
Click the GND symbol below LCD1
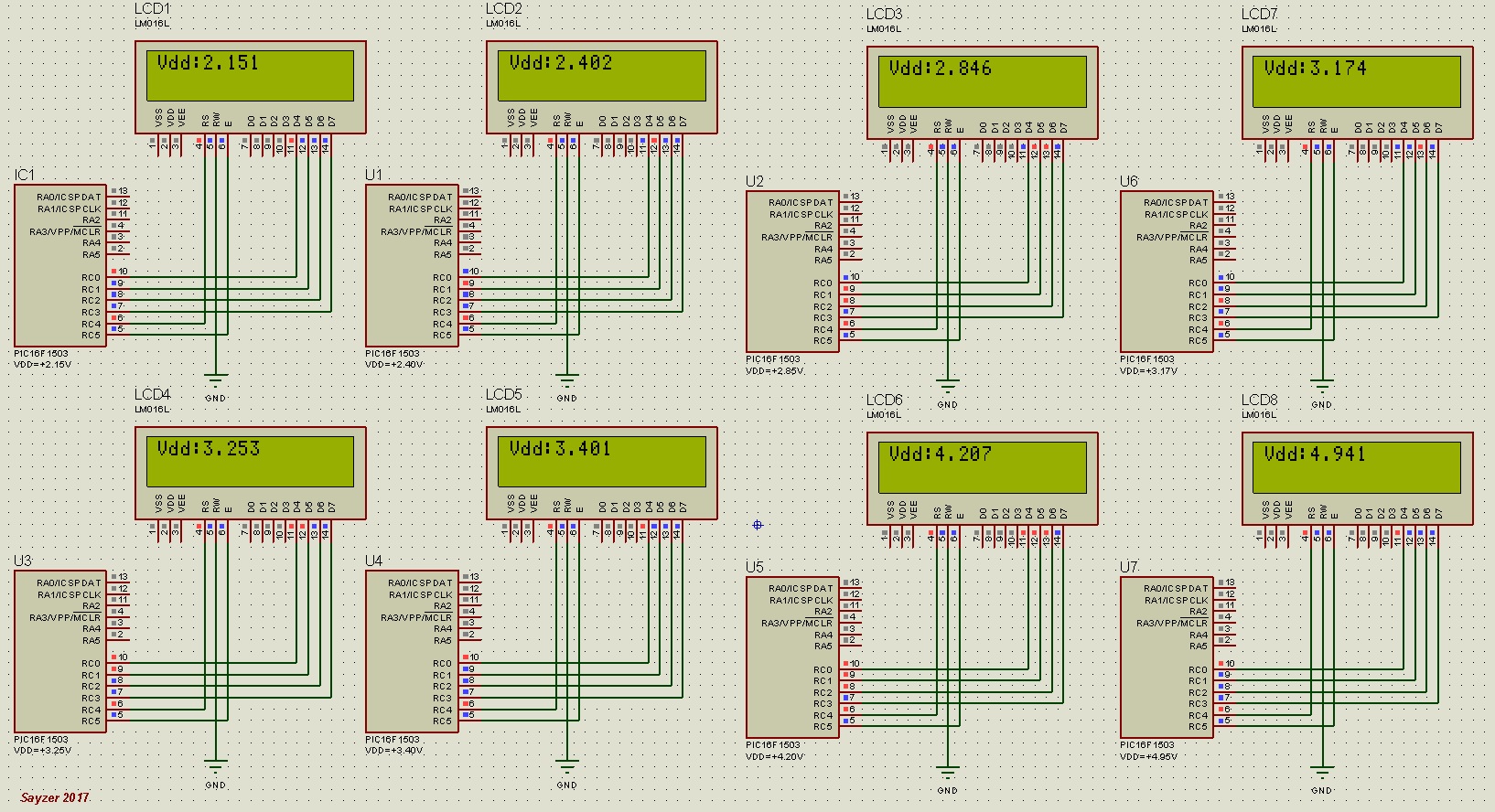[x=216, y=380]
